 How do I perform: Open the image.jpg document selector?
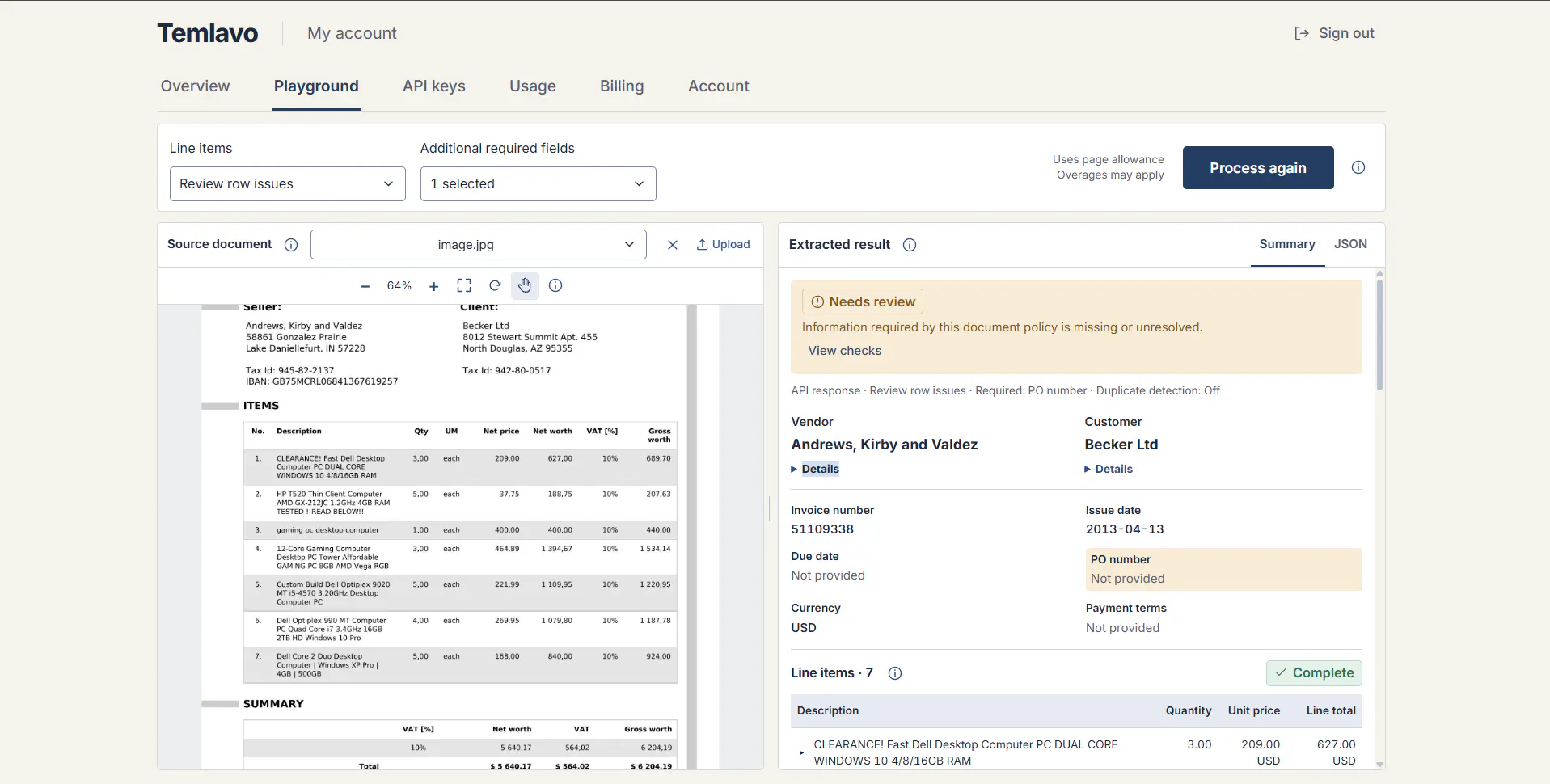coord(478,245)
